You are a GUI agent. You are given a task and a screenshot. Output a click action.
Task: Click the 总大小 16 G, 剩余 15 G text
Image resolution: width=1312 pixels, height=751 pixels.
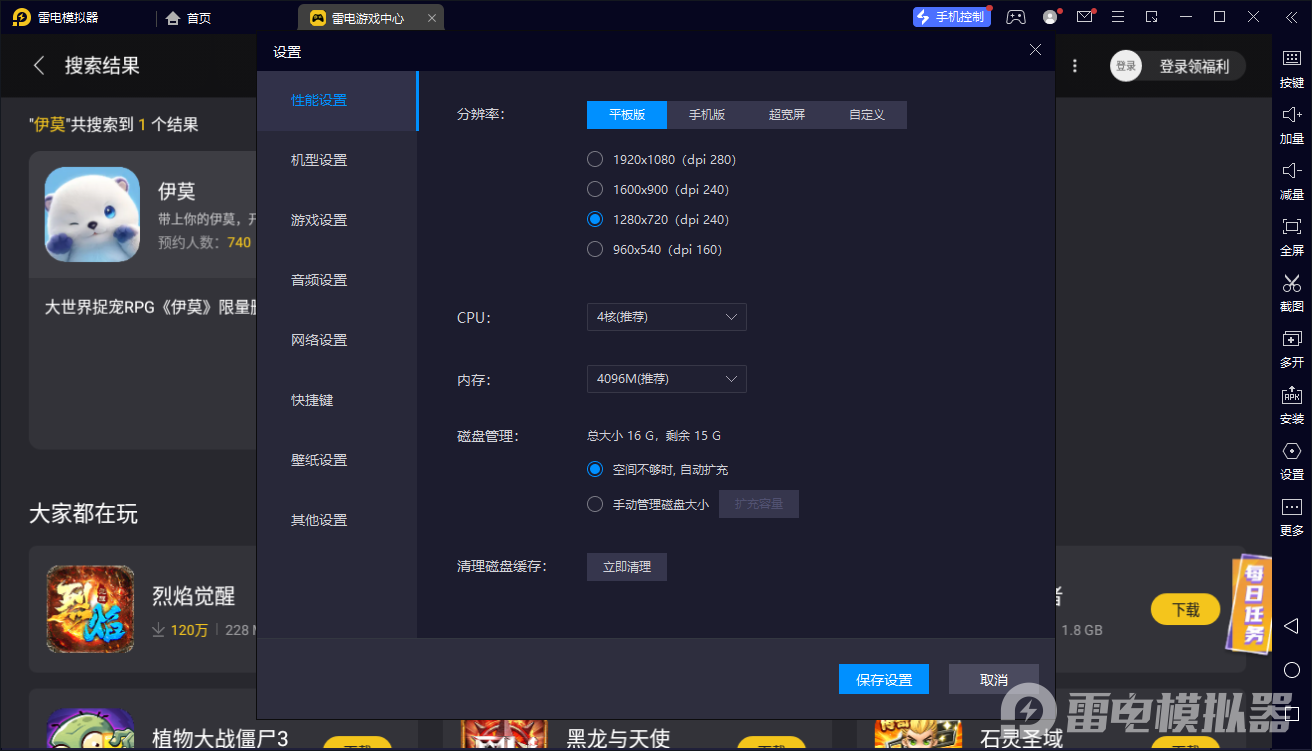coord(654,436)
